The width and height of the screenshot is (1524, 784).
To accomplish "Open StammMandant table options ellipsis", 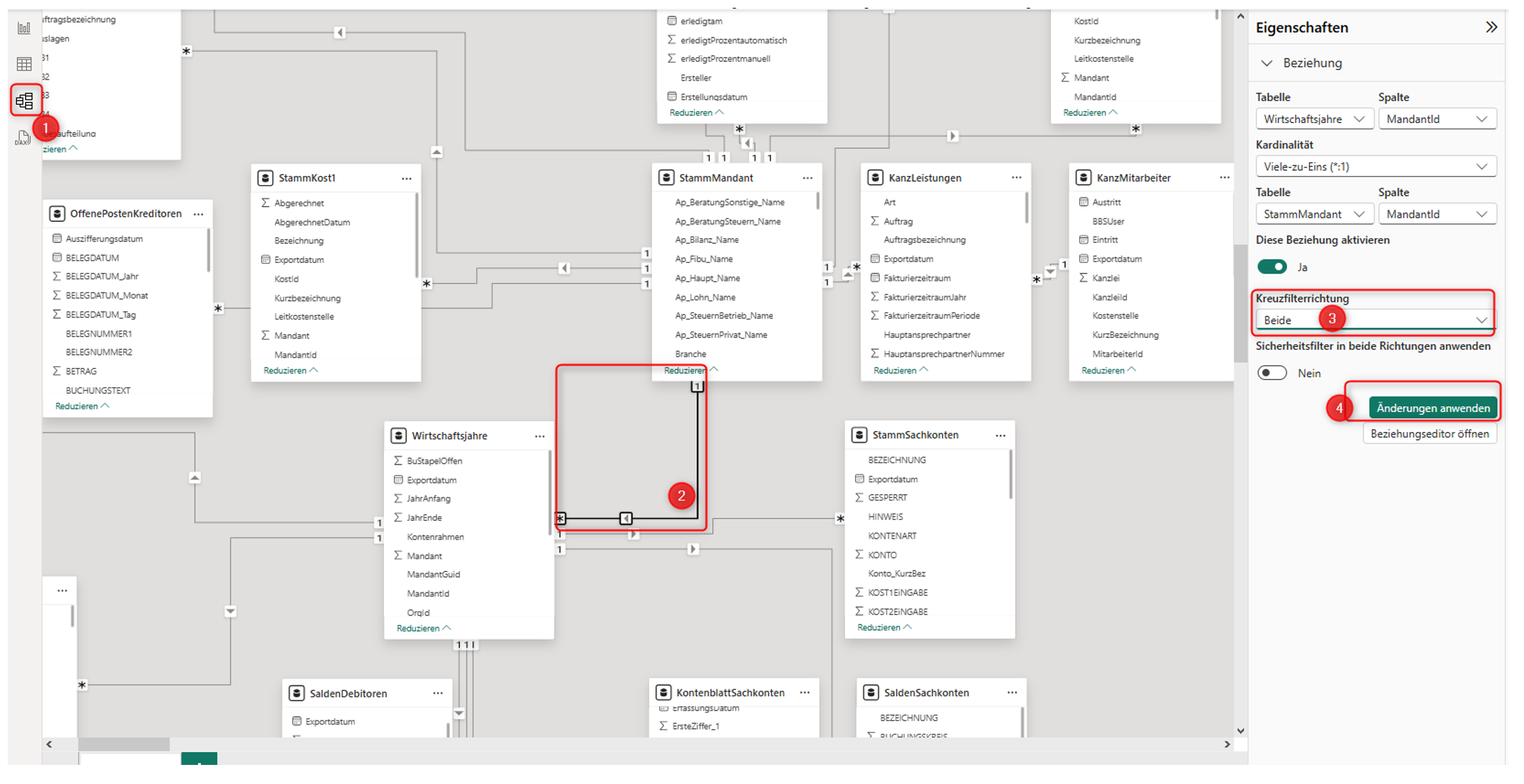I will pos(808,178).
